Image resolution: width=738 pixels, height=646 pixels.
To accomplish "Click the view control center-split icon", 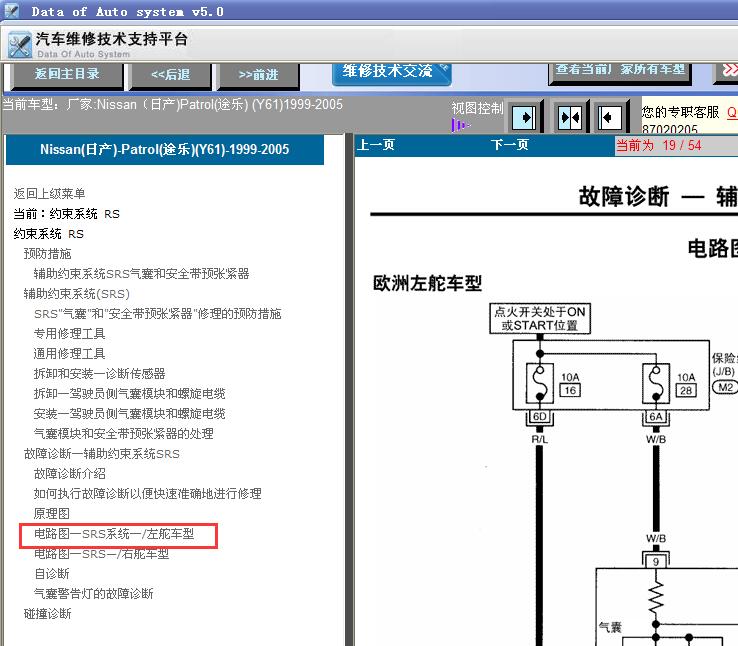I will pos(569,117).
